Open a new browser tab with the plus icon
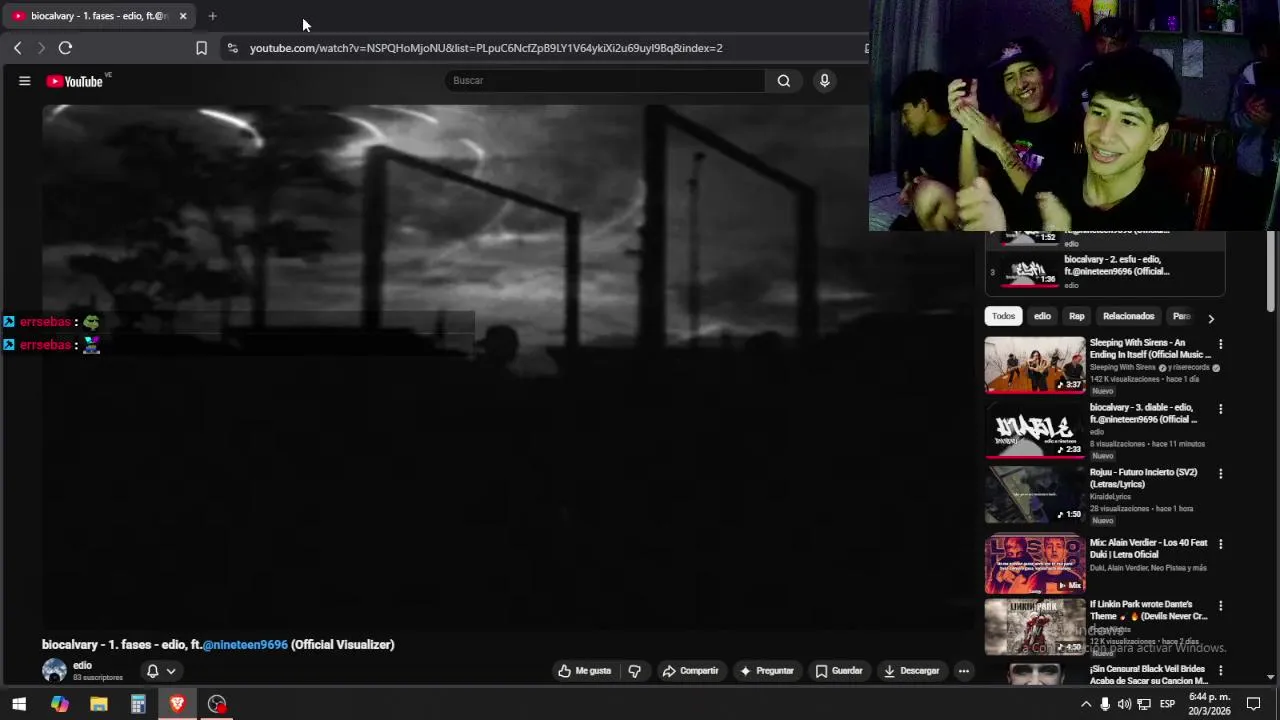This screenshot has width=1280, height=720. [x=212, y=16]
